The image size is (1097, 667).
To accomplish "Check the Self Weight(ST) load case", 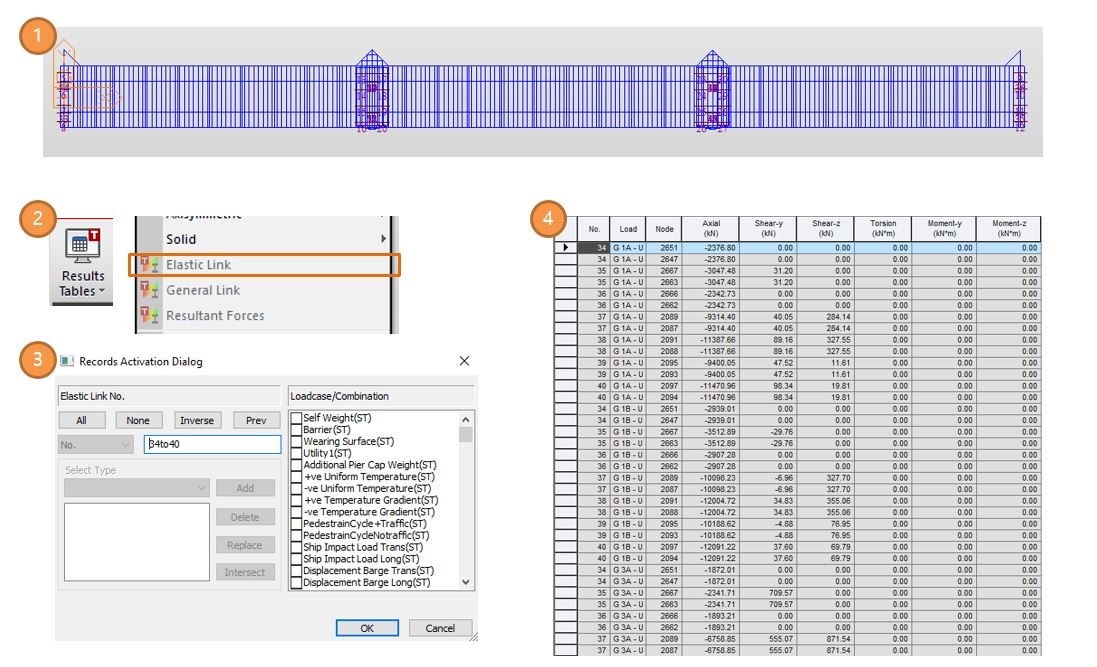I will (296, 418).
